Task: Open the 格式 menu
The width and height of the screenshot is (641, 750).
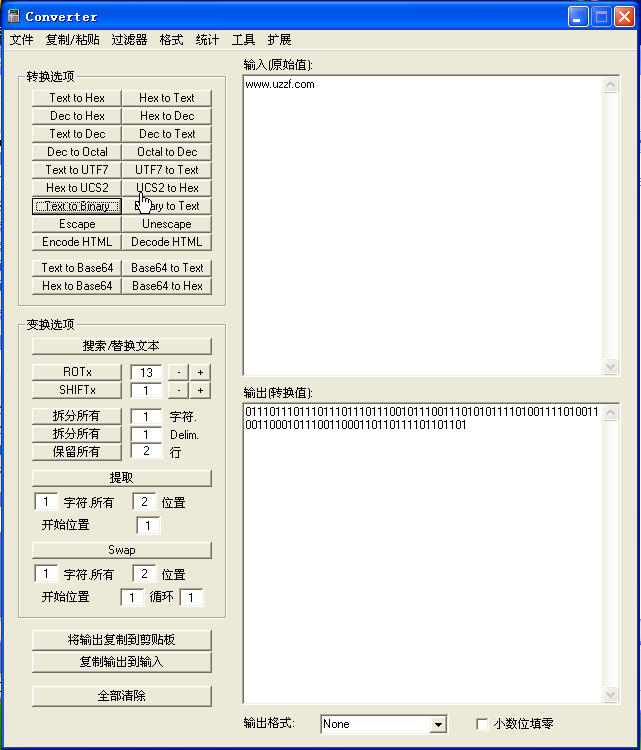Action: [171, 40]
